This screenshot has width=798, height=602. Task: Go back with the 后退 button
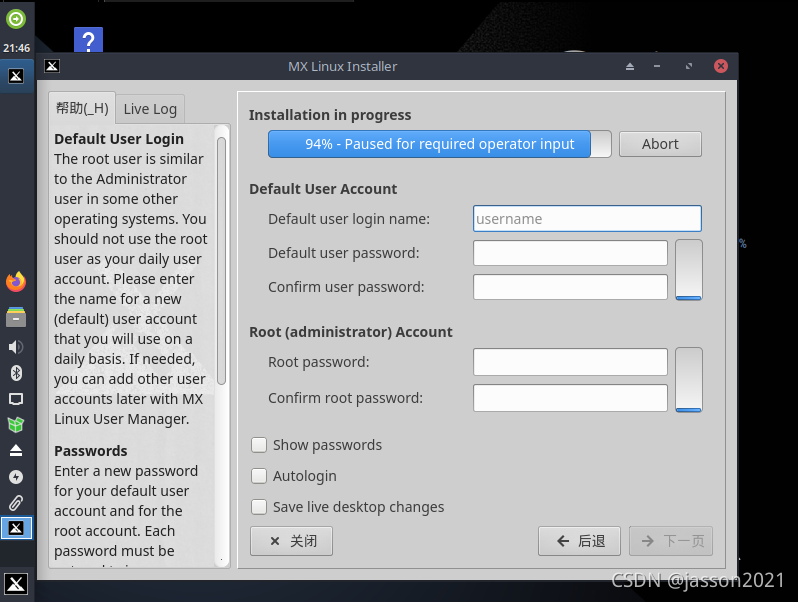coord(579,541)
